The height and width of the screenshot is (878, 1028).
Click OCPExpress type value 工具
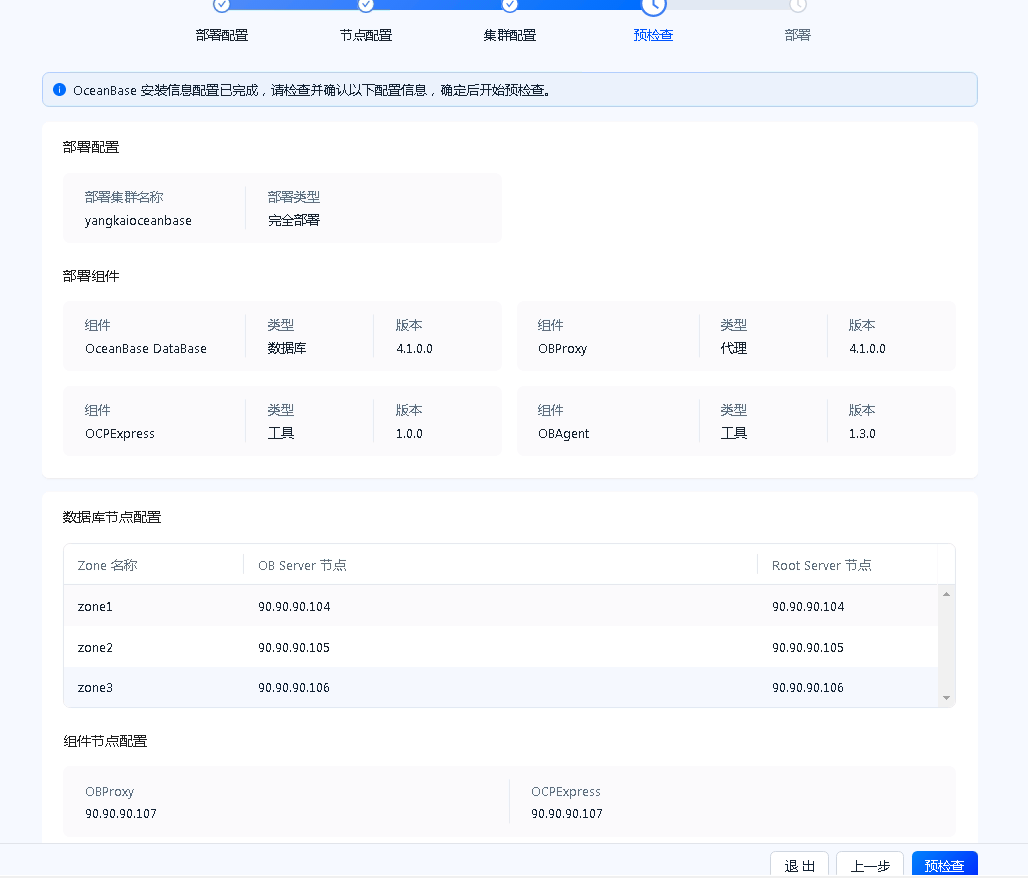pos(281,434)
